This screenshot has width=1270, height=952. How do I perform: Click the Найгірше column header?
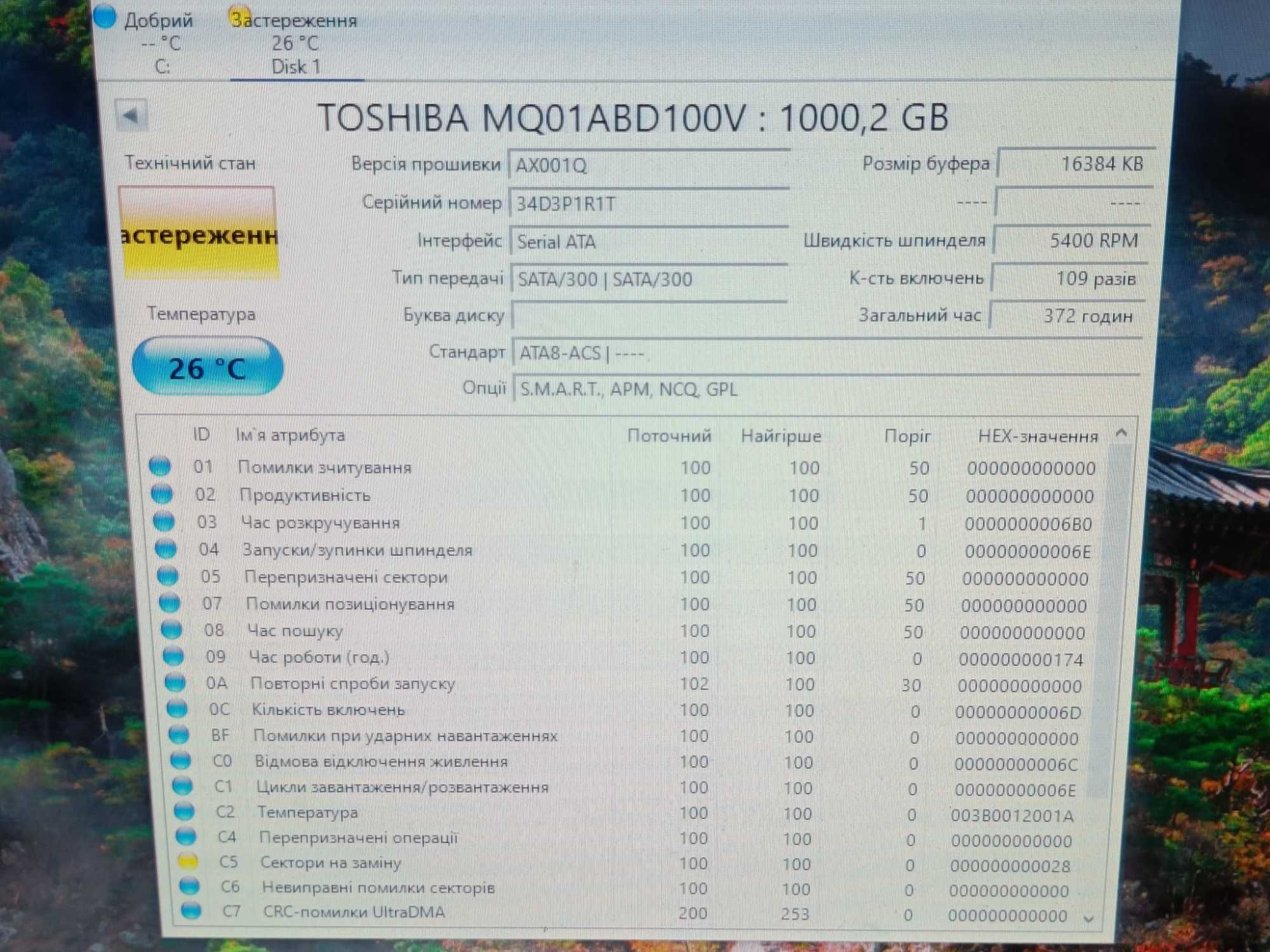[x=781, y=437]
